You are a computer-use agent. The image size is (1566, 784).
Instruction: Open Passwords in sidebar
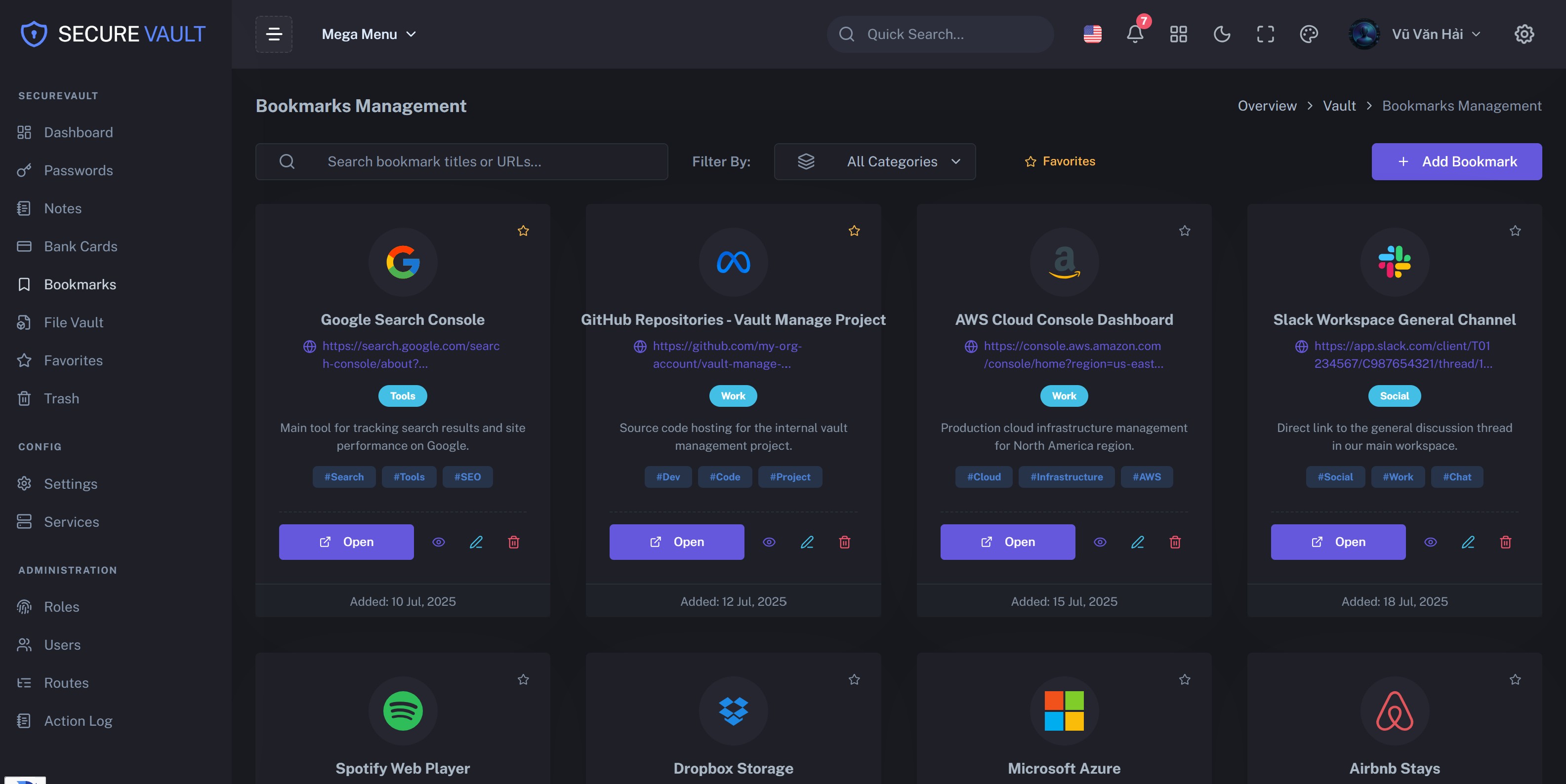pyautogui.click(x=66, y=170)
